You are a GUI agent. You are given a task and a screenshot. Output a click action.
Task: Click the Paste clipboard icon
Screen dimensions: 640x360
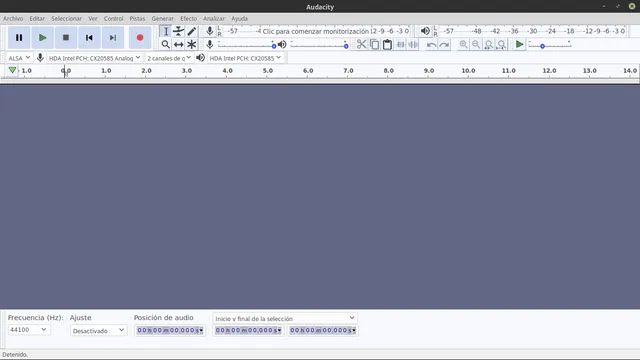coord(387,44)
